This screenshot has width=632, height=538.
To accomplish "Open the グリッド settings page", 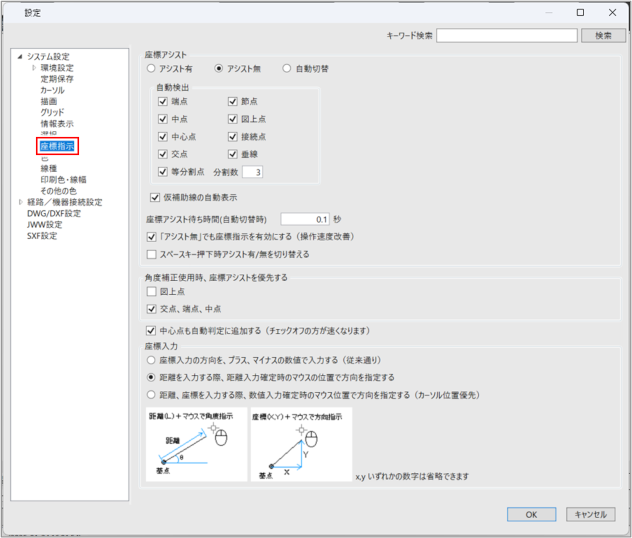I will (x=52, y=112).
